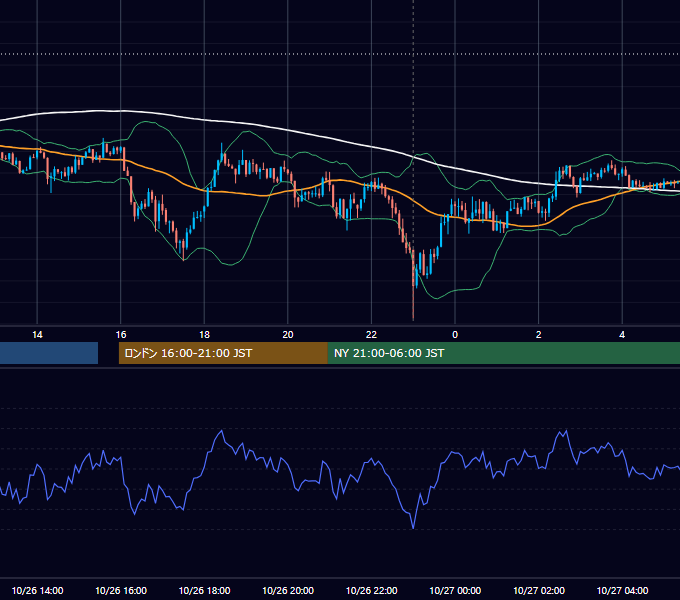Click hour label 22 on price chart axis
This screenshot has height=600, width=680.
click(371, 335)
